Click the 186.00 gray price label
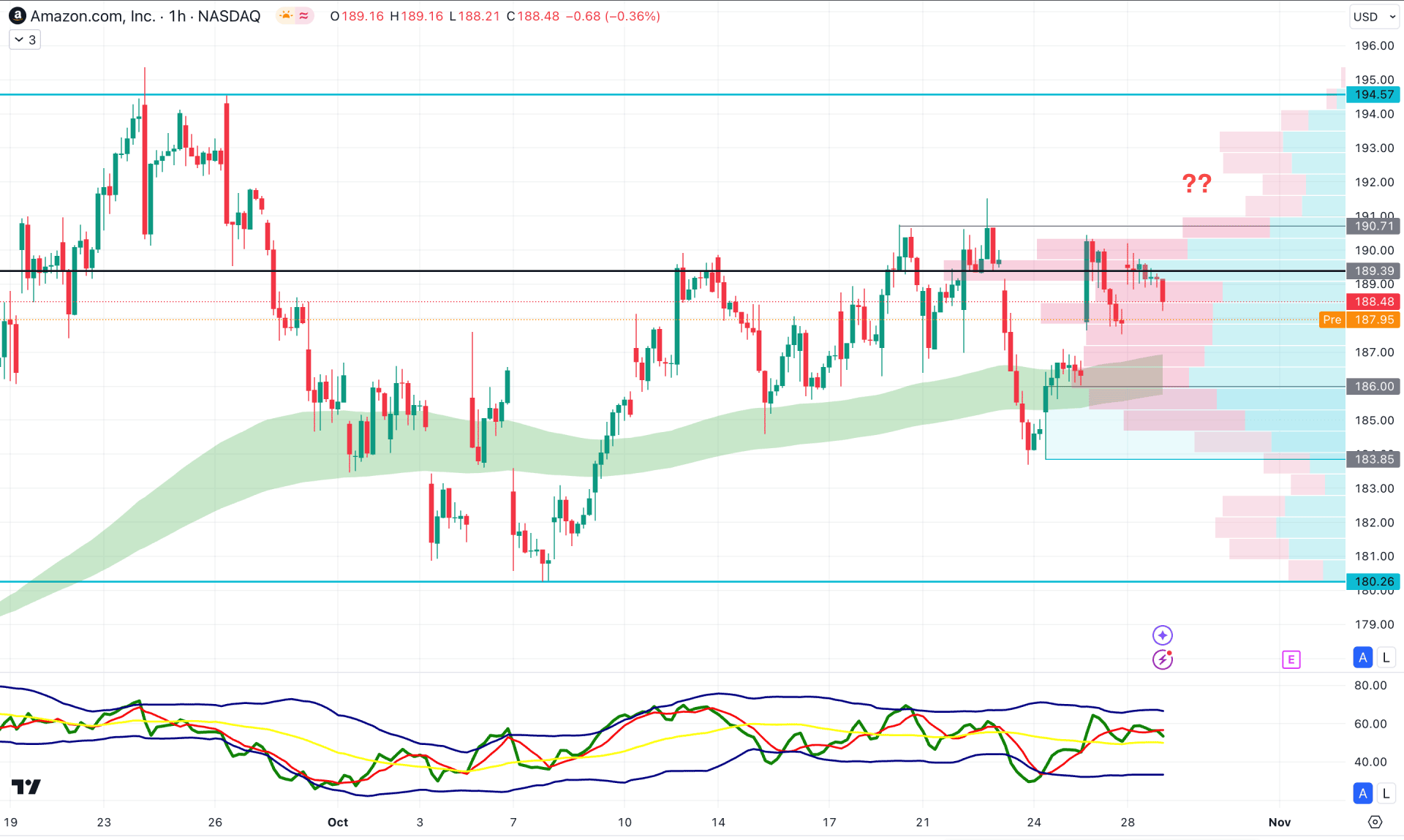This screenshot has height=840, width=1404. click(x=1373, y=386)
